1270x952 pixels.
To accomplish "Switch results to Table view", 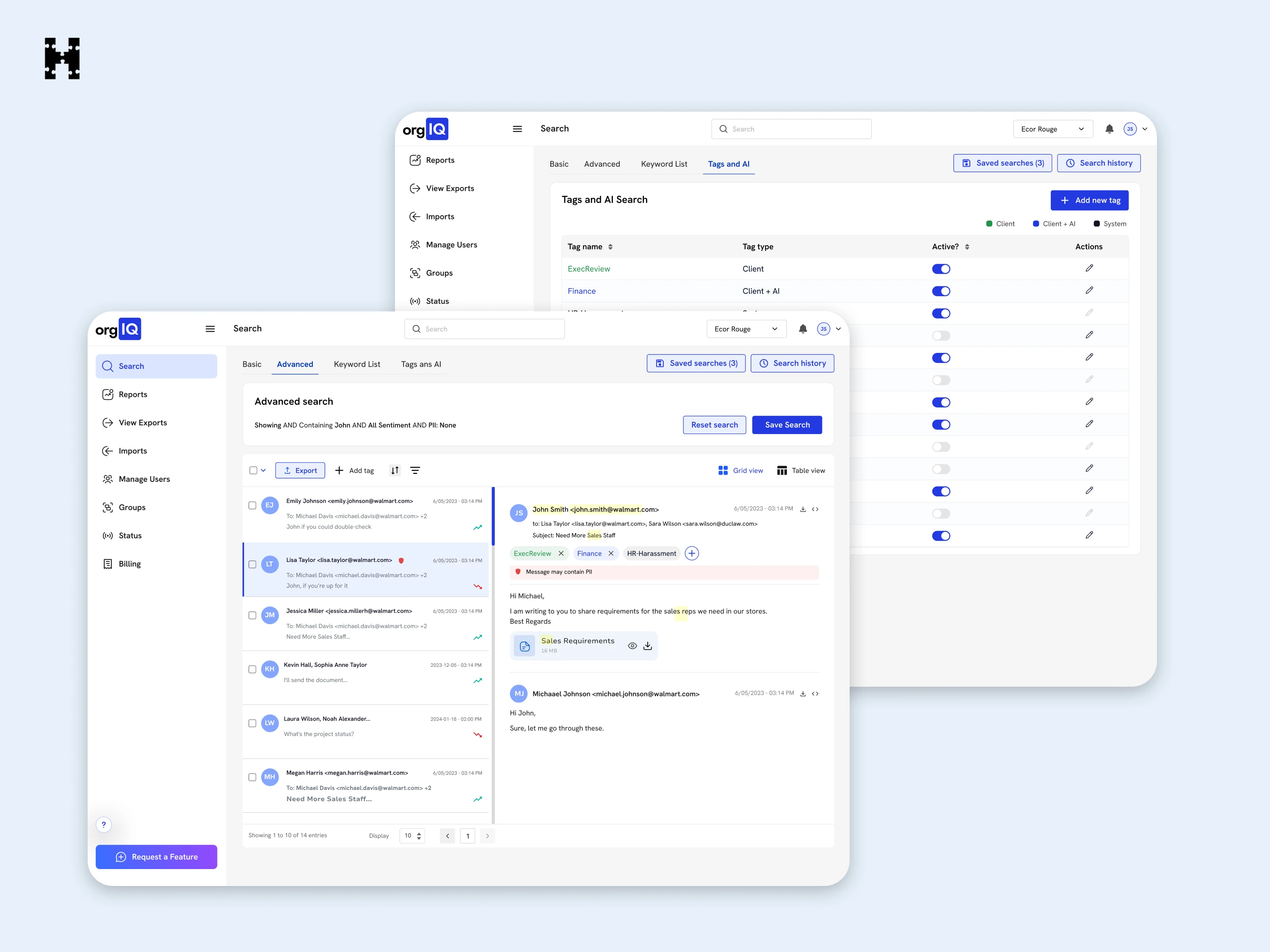I will 801,470.
